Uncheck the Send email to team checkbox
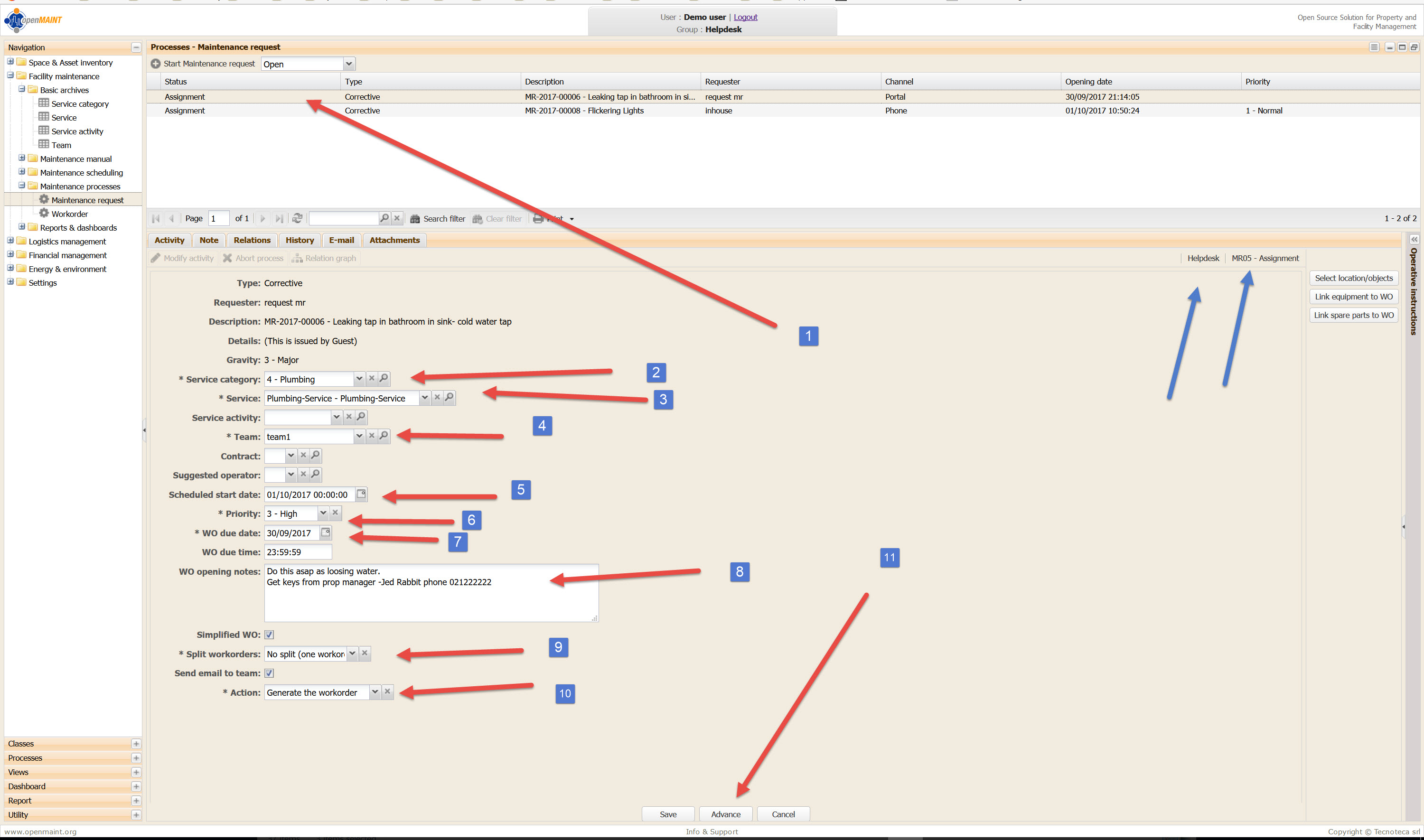This screenshot has height=840, width=1424. [x=270, y=673]
